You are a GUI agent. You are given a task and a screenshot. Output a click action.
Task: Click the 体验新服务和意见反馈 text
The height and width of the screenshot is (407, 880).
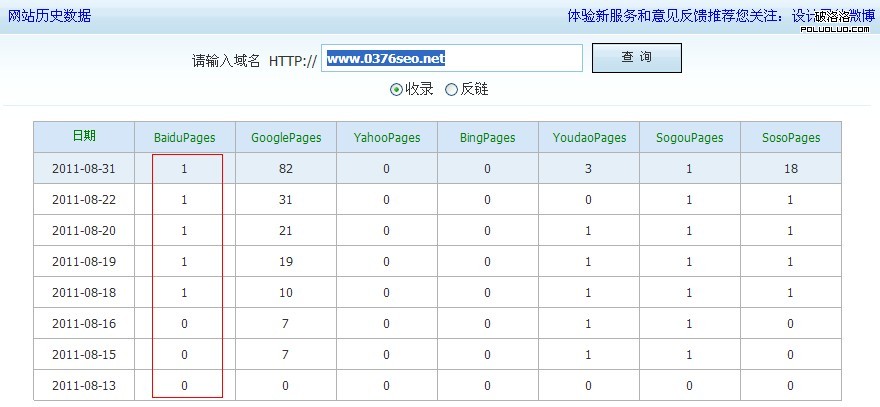[631, 16]
